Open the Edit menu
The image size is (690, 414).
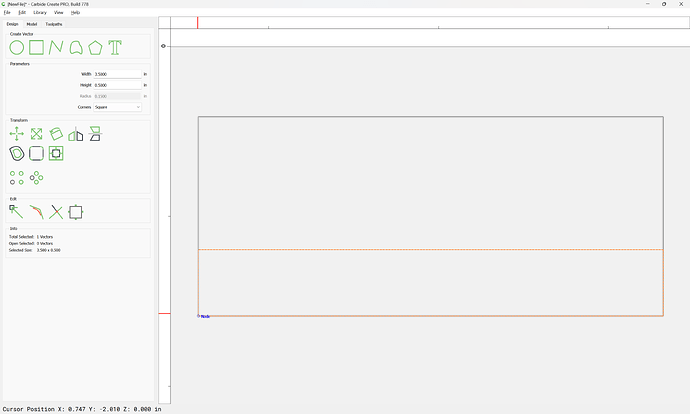(x=22, y=12)
